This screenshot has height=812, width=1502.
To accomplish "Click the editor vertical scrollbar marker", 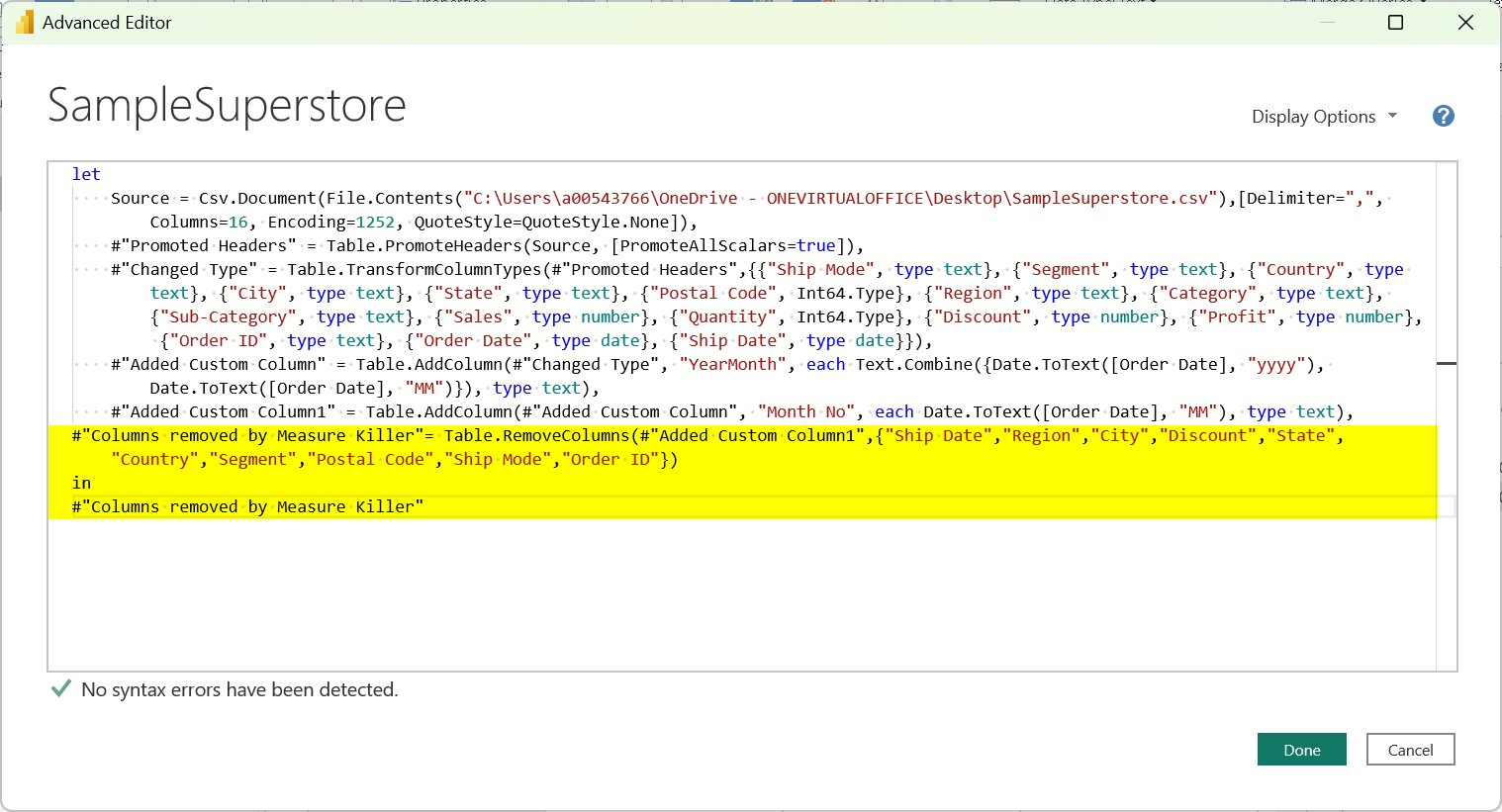I will [1446, 364].
